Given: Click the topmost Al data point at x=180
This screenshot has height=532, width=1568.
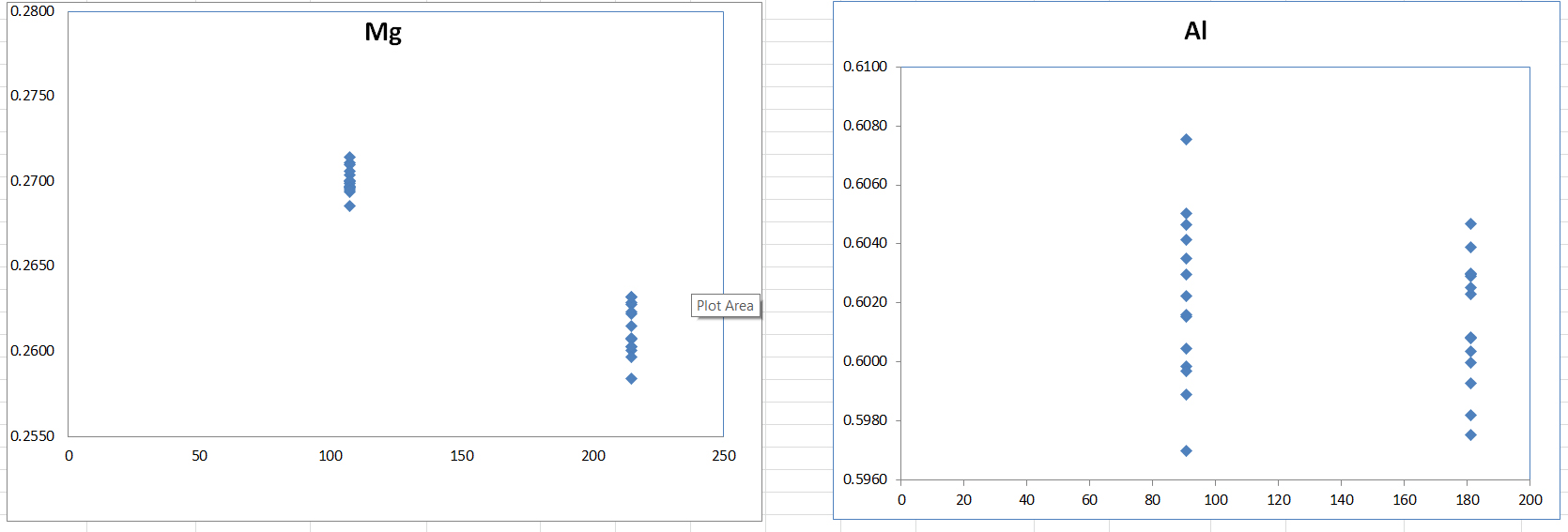Looking at the screenshot, I should pos(1470,224).
